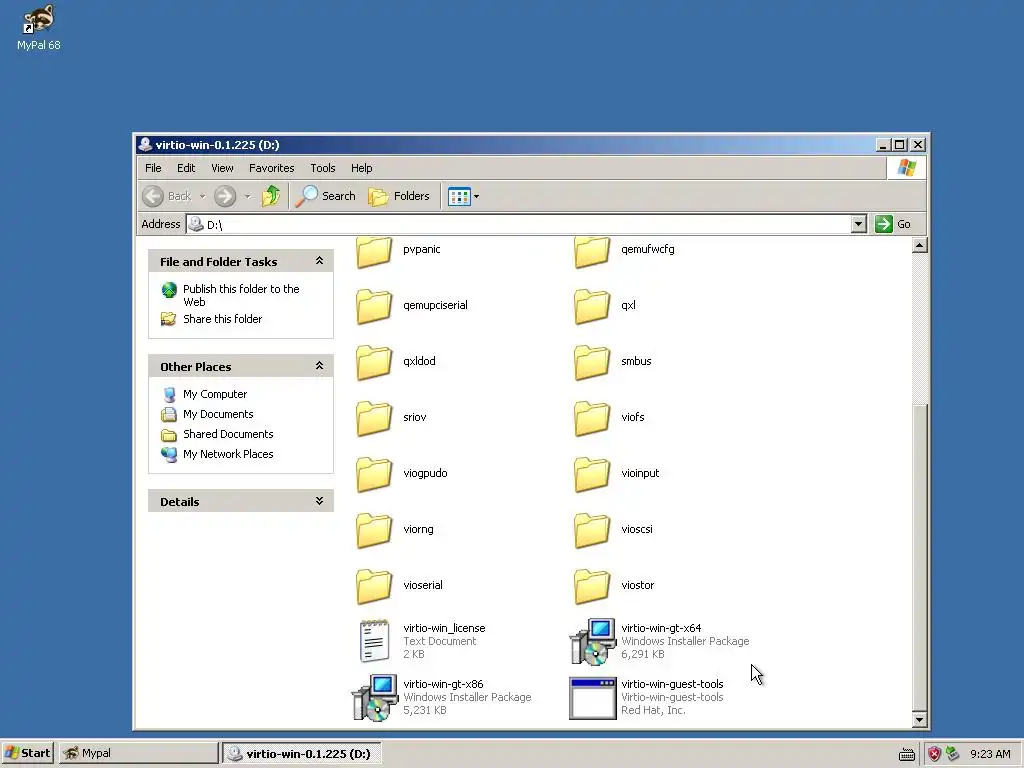Click the taskbar clock showing 9:23 AM

coord(990,754)
